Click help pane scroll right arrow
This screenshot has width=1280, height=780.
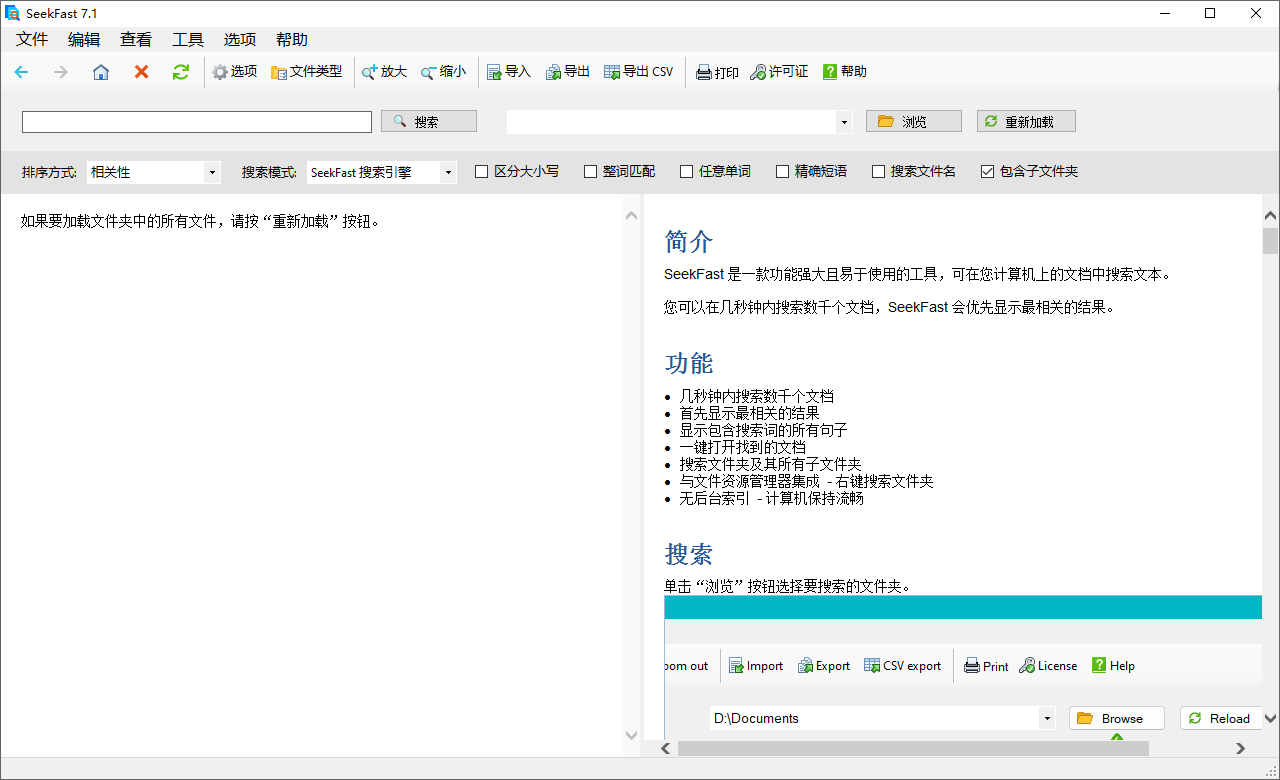1241,748
